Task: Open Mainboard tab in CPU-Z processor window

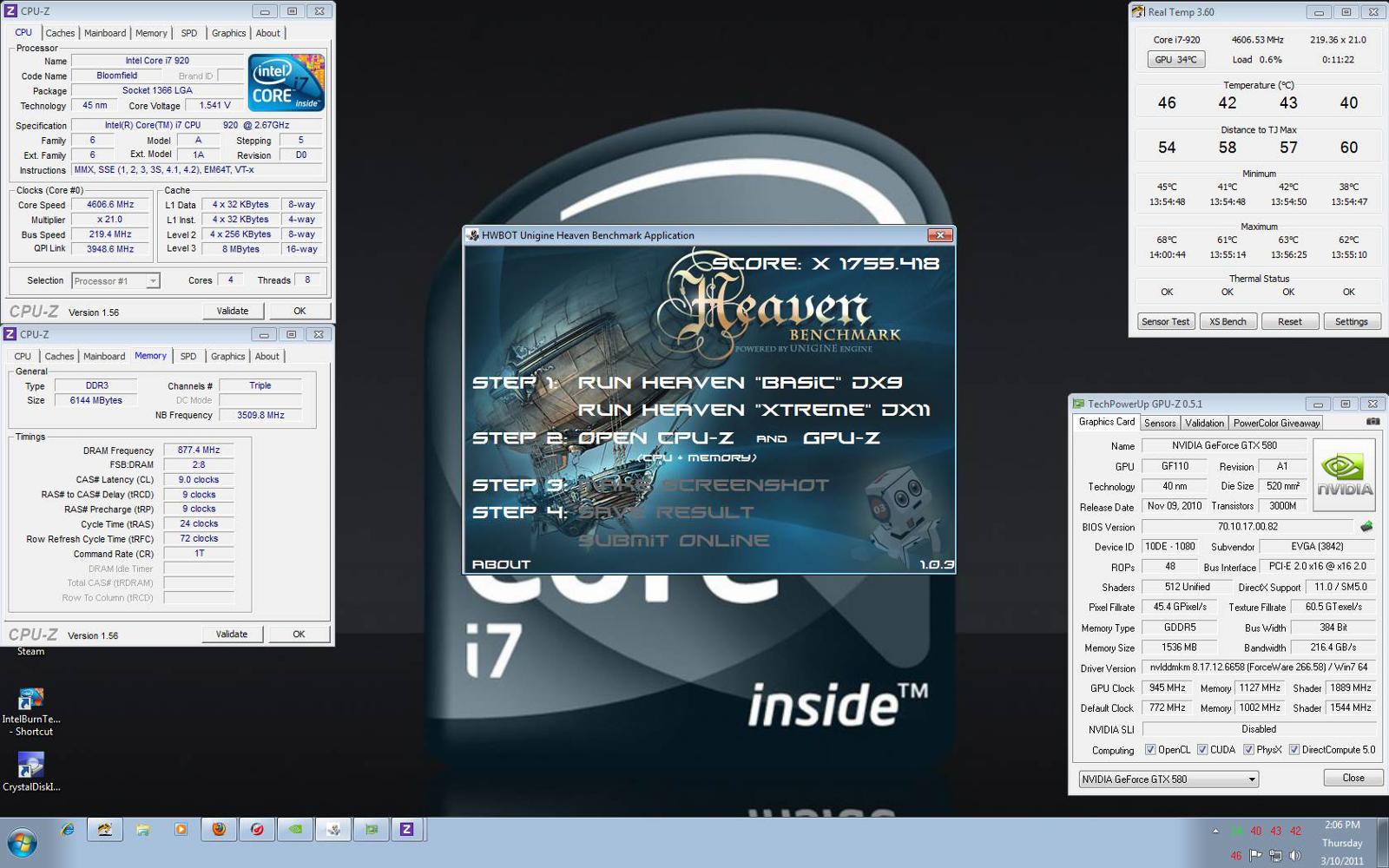Action: tap(105, 33)
